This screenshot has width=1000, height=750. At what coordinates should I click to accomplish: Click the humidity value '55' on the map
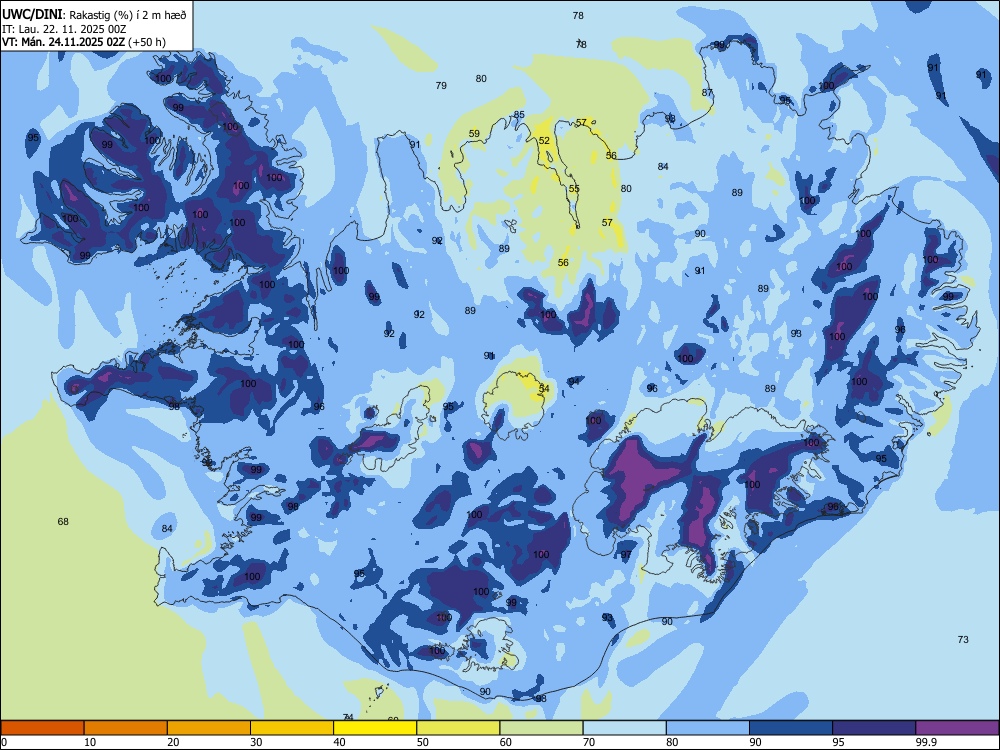(x=575, y=189)
